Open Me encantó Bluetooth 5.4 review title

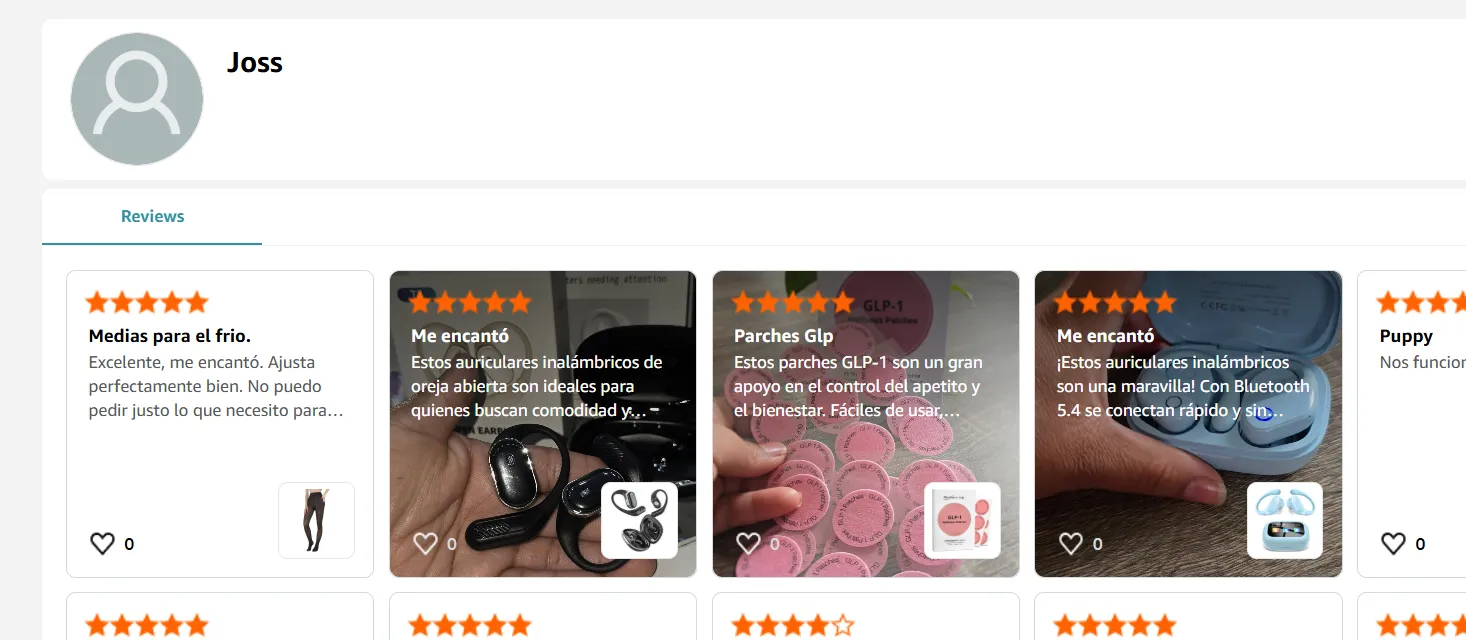pos(1106,336)
